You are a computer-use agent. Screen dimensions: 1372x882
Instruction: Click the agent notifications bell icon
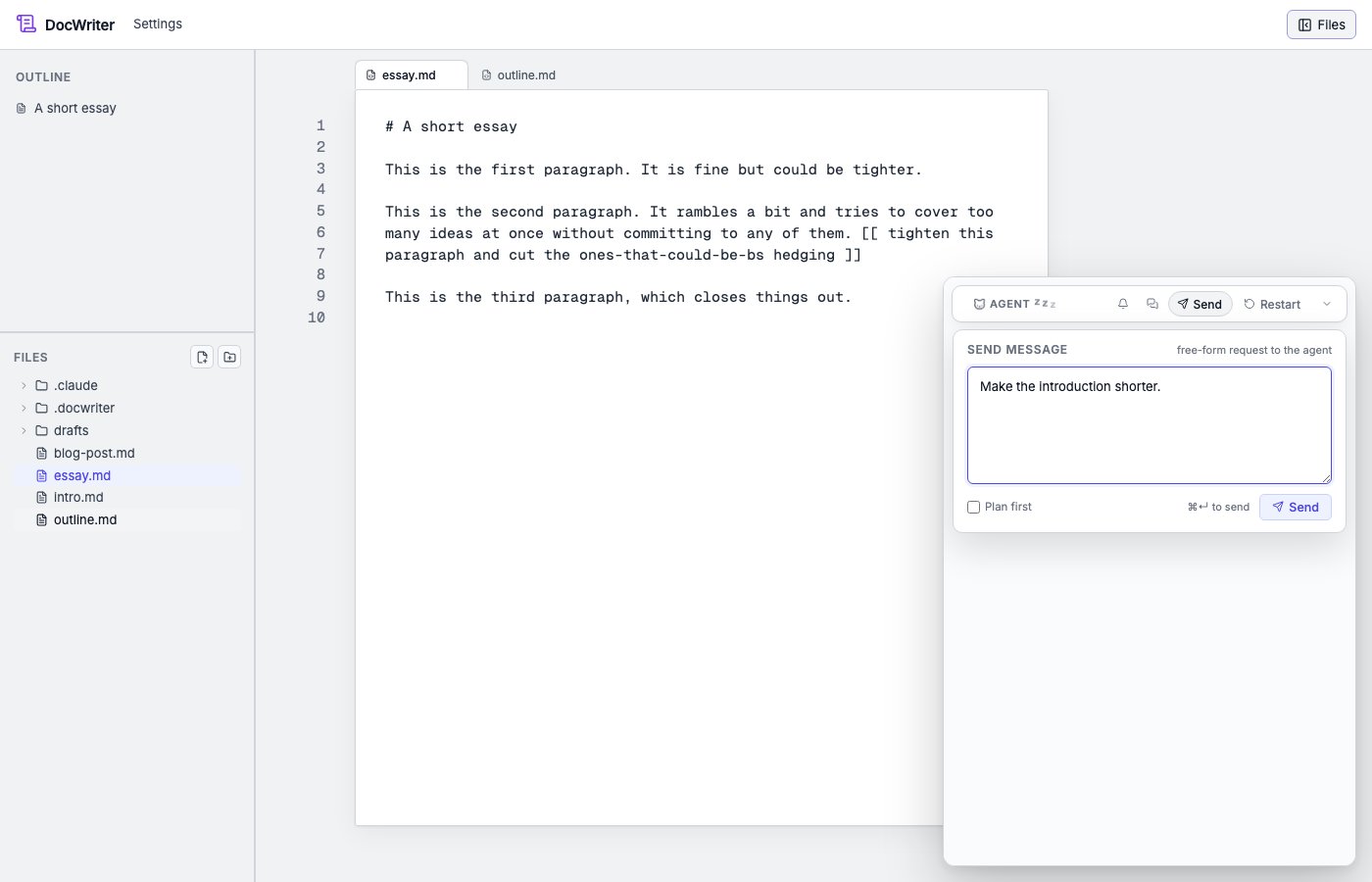coord(1123,304)
